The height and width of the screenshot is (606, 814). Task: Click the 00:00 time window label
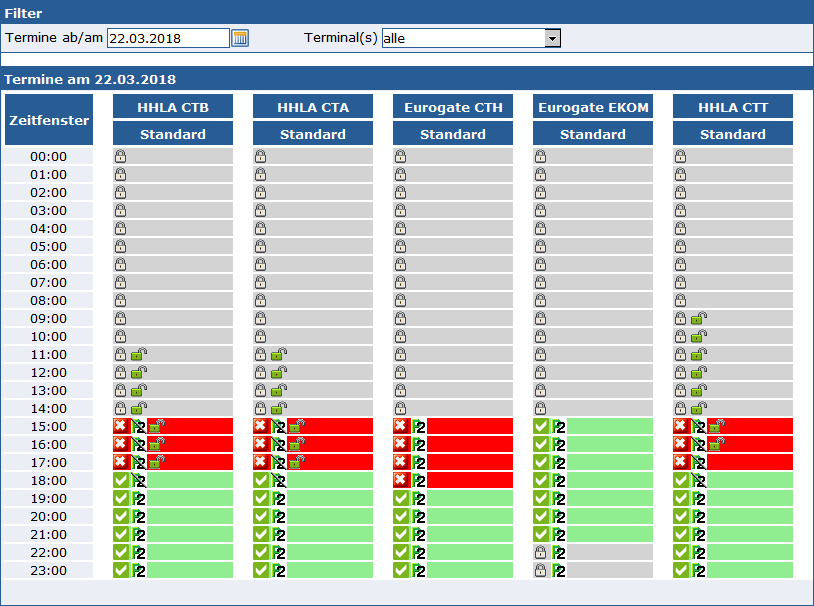pos(49,156)
